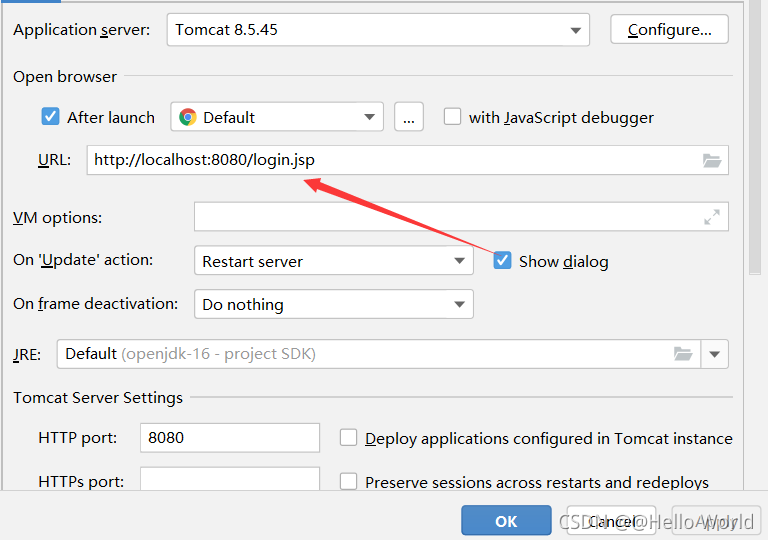This screenshot has height=540, width=768.
Task: Click Tomcat Server Settings section label
Action: coord(98,397)
